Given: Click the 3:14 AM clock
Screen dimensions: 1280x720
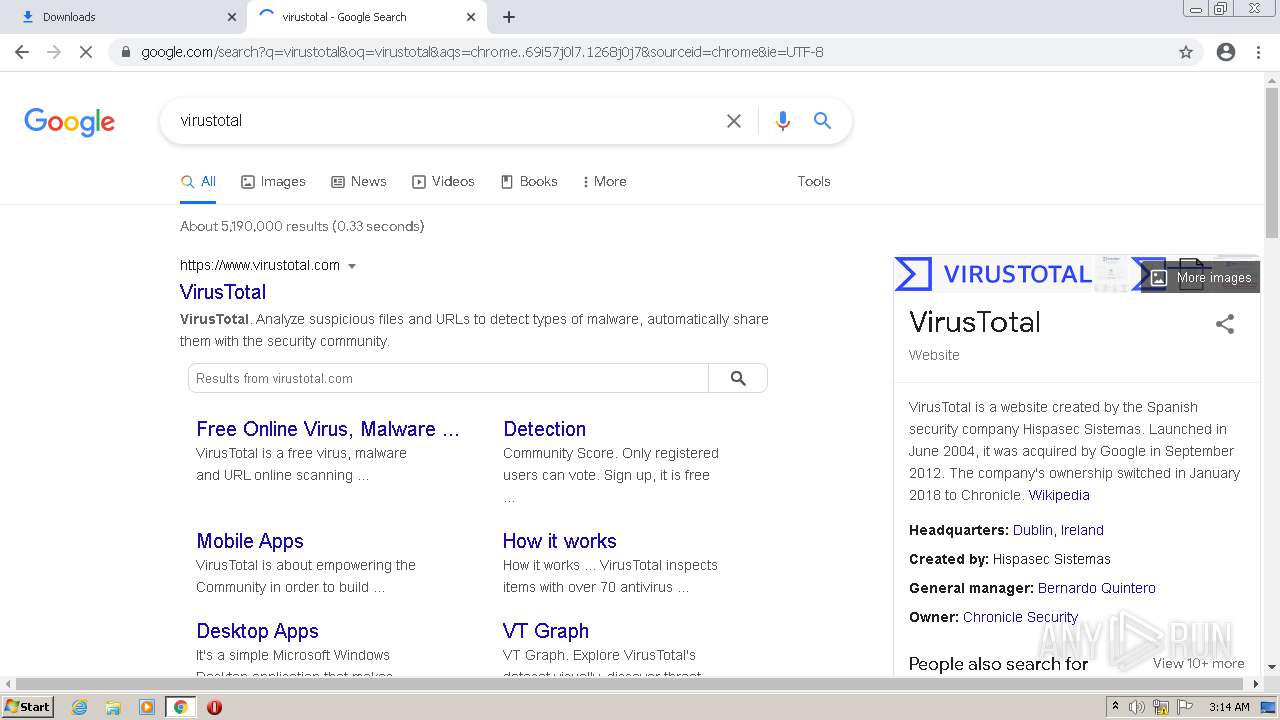Looking at the screenshot, I should pyautogui.click(x=1229, y=707).
